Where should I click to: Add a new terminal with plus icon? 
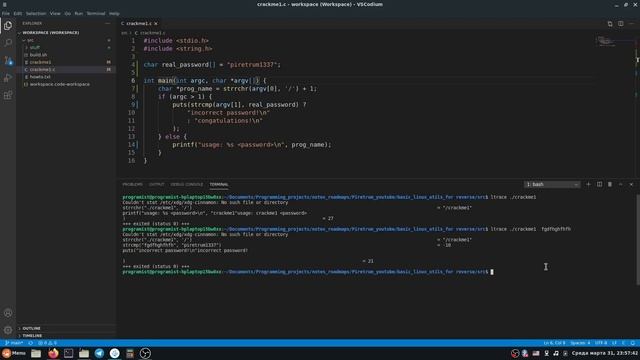point(588,184)
